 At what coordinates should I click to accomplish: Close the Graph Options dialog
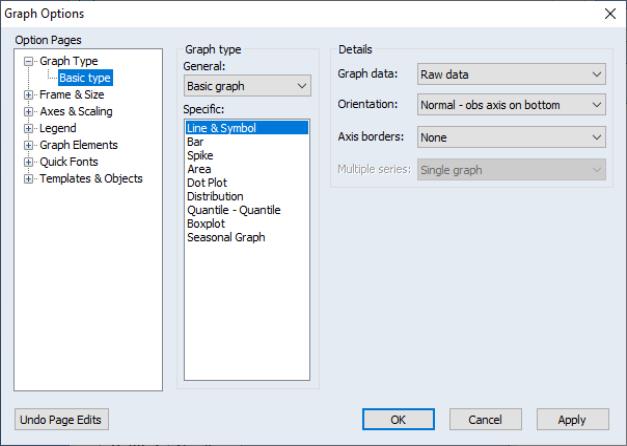click(x=610, y=13)
